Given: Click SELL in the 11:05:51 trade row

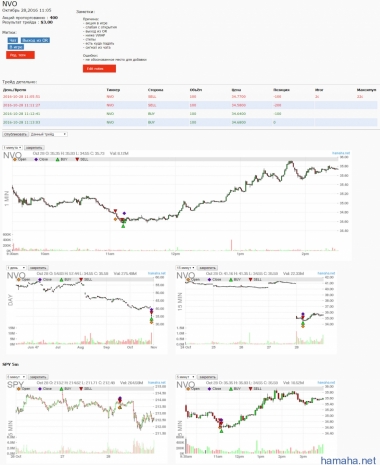Looking at the screenshot, I should (x=152, y=97).
